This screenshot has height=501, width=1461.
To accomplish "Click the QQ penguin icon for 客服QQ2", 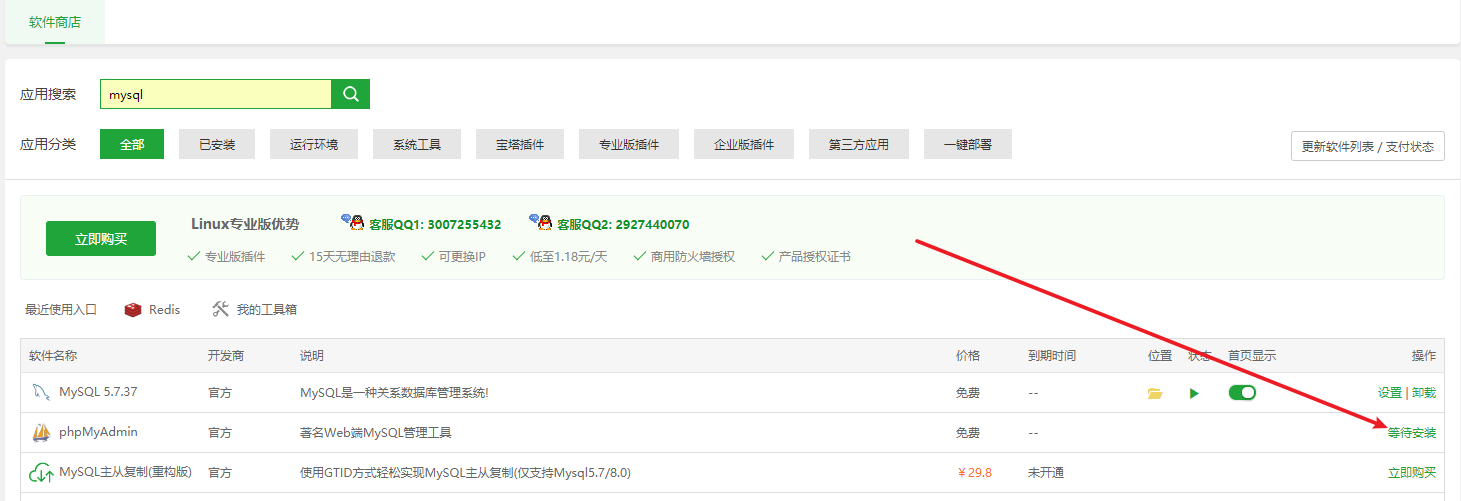I will (x=540, y=222).
